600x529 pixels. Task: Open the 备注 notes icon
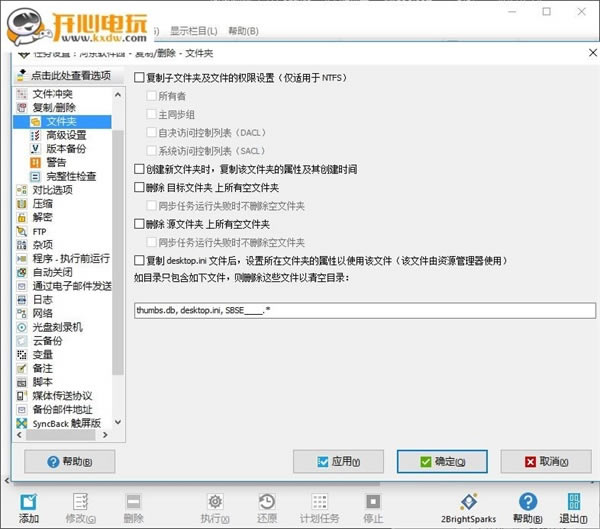[x=22, y=368]
